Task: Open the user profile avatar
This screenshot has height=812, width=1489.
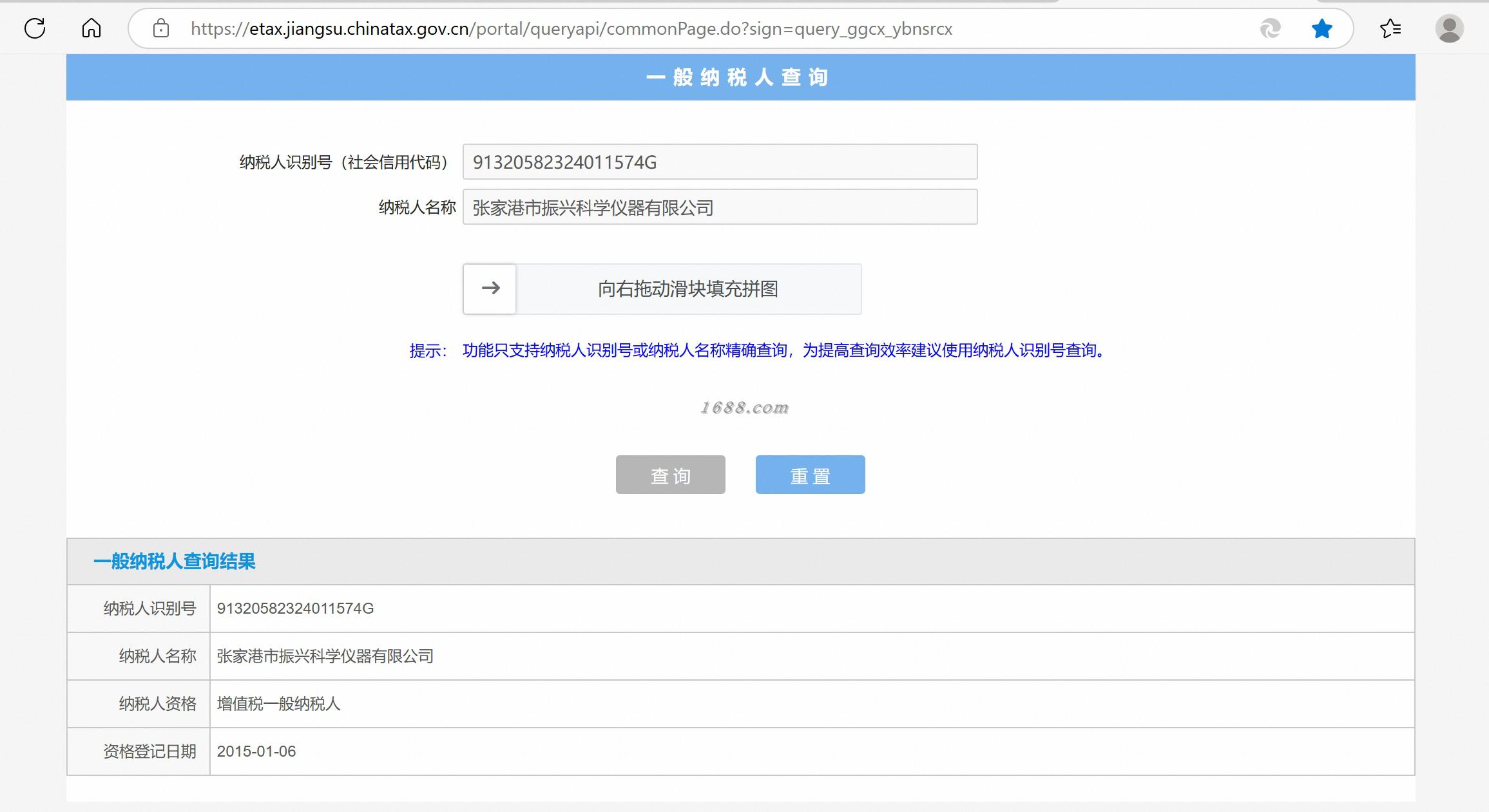Action: [1449, 28]
